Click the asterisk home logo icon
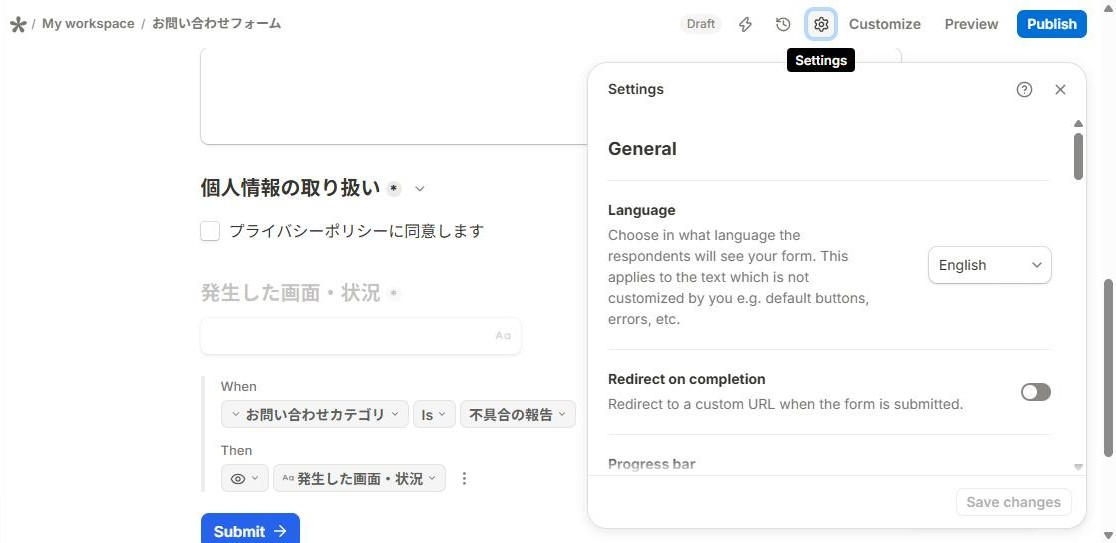Image resolution: width=1116 pixels, height=543 pixels. tap(18, 24)
